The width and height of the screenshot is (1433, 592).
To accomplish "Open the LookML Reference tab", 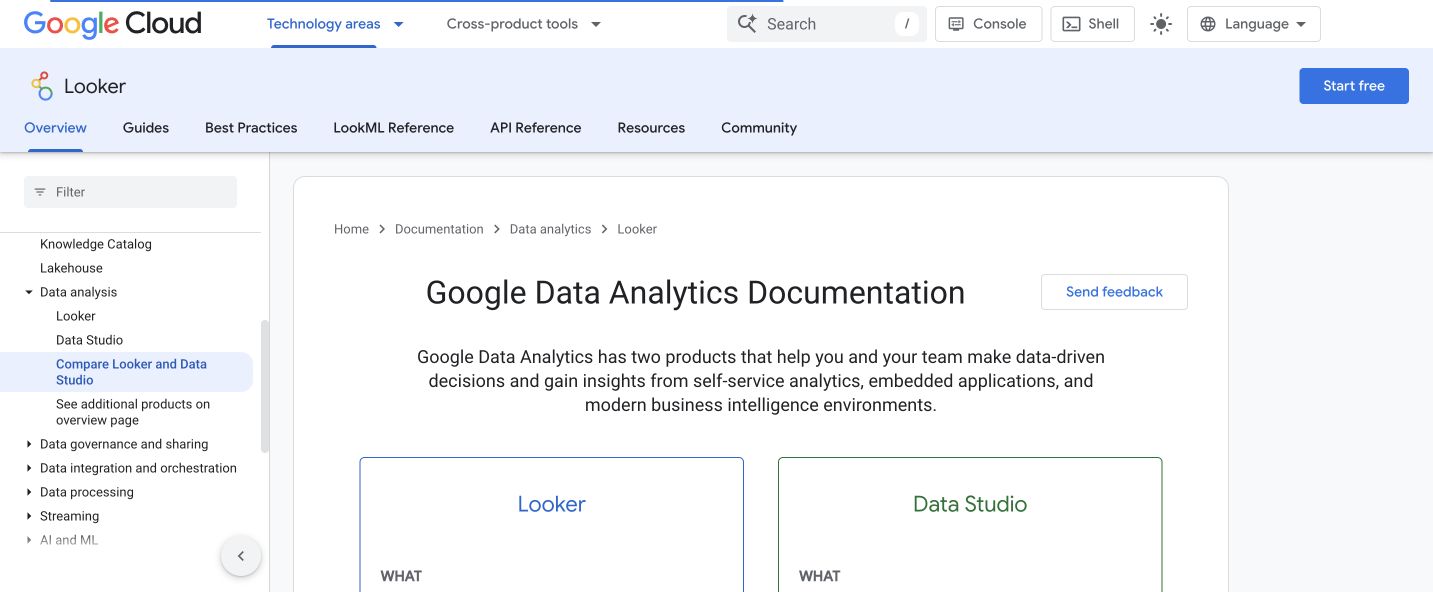I will coord(393,128).
